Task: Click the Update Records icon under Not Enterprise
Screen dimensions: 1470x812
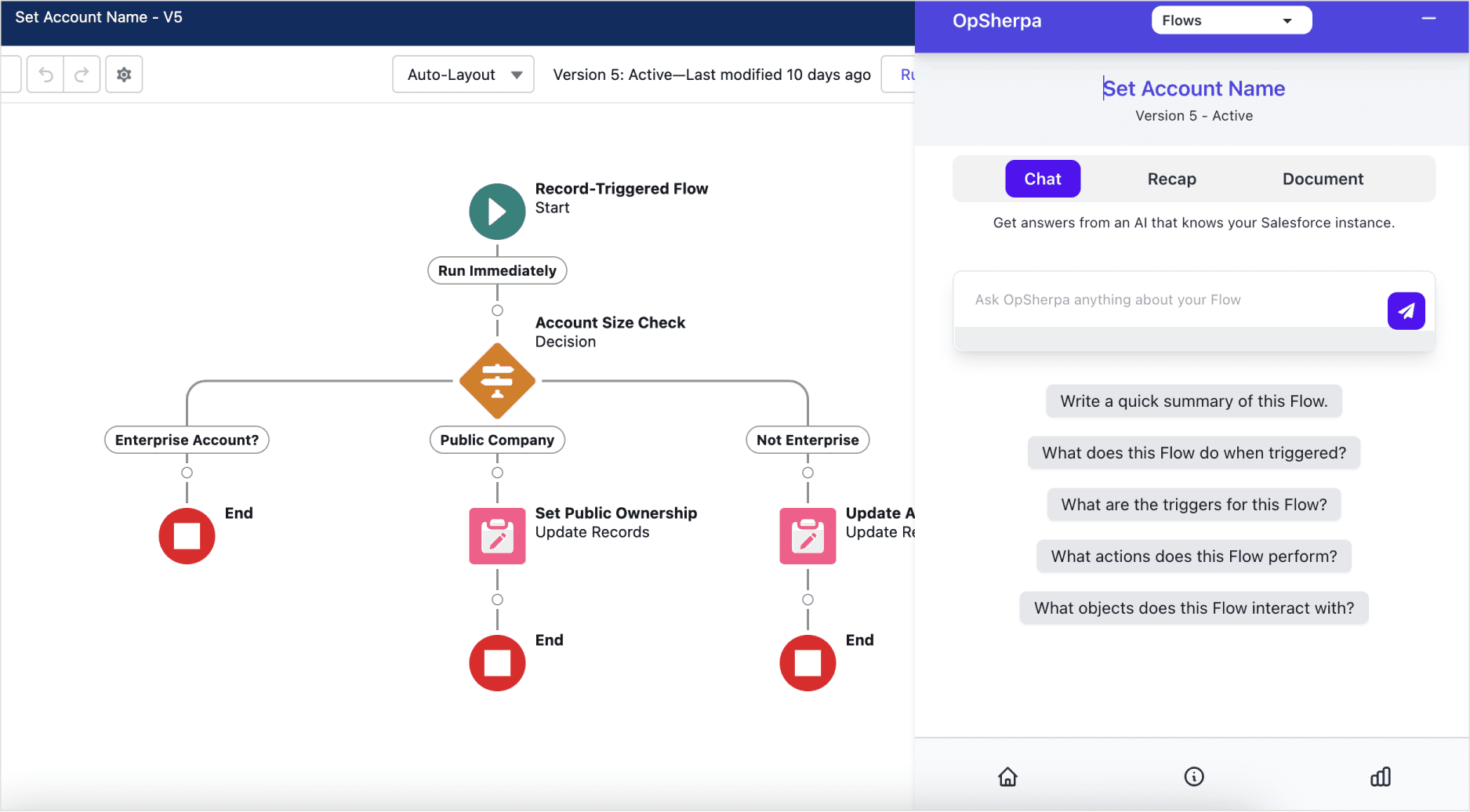Action: (808, 536)
